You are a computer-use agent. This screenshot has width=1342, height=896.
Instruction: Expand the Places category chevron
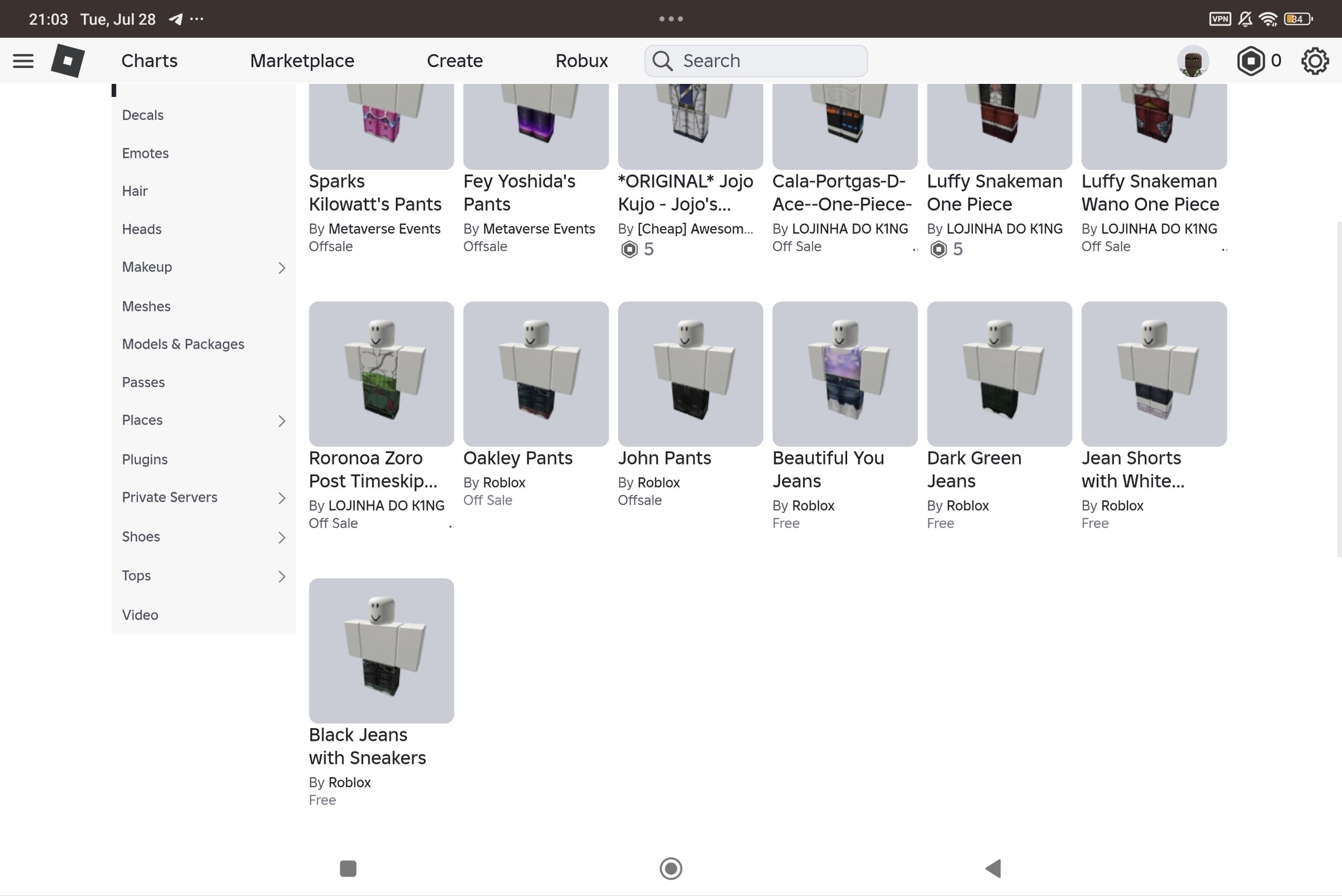[282, 420]
